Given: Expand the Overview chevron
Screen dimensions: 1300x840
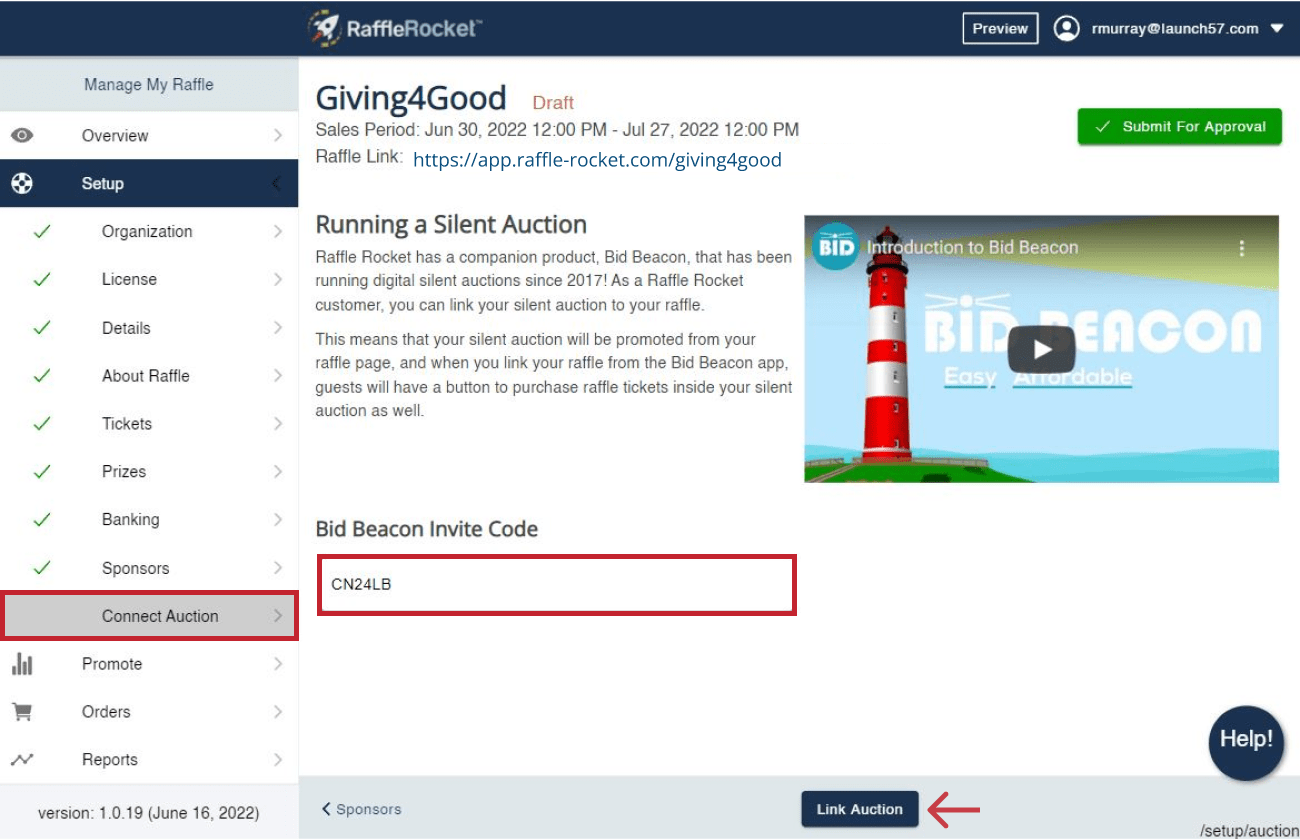Looking at the screenshot, I should [278, 136].
